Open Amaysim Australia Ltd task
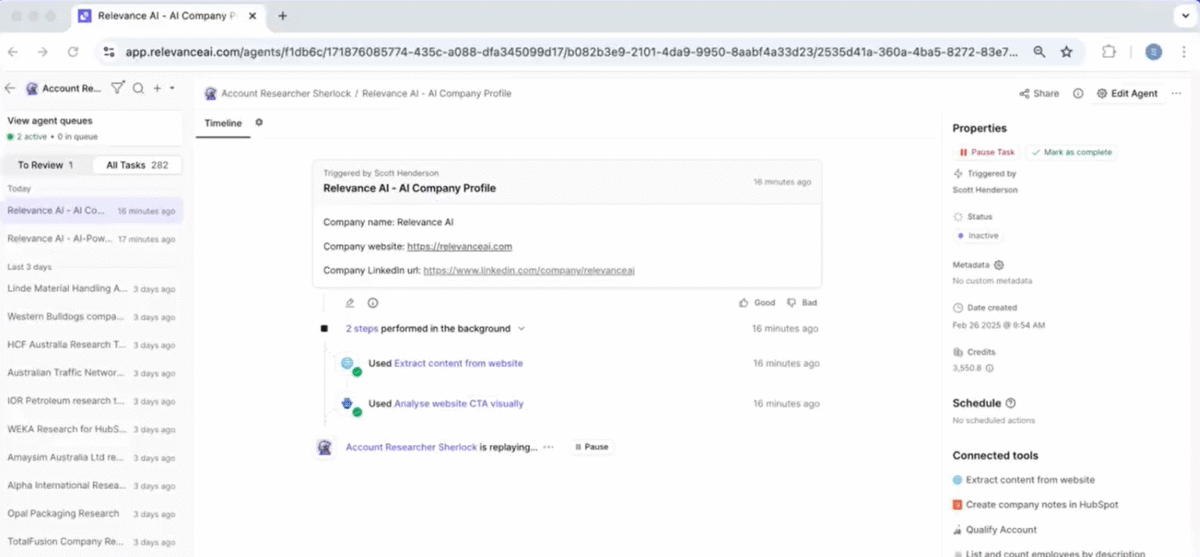Image resolution: width=1200 pixels, height=557 pixels. tap(92, 457)
